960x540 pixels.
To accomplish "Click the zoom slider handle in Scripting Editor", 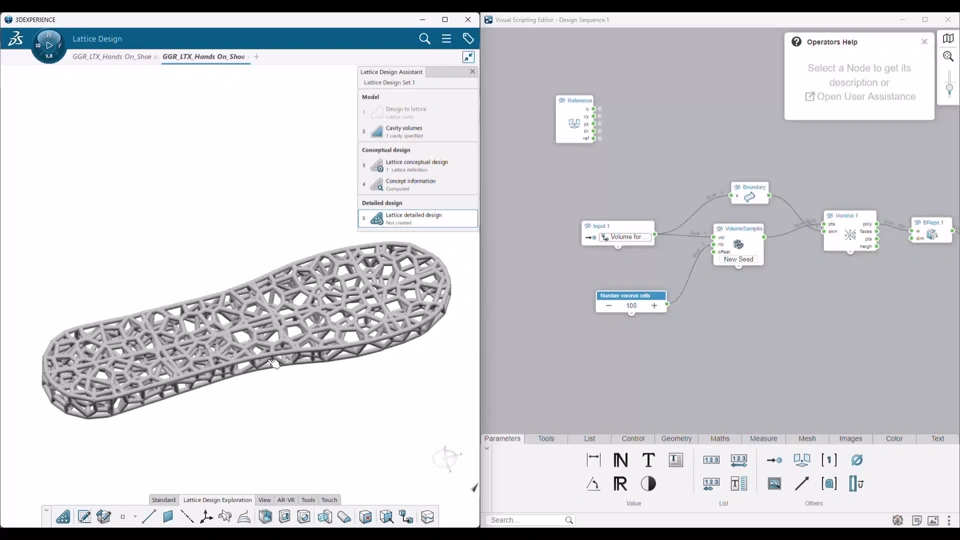I will pos(949,89).
